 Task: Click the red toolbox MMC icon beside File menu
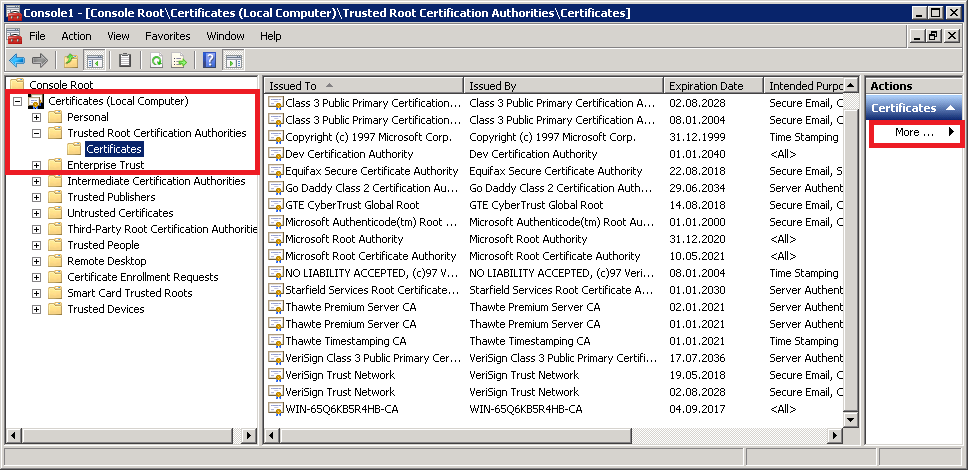[14, 36]
